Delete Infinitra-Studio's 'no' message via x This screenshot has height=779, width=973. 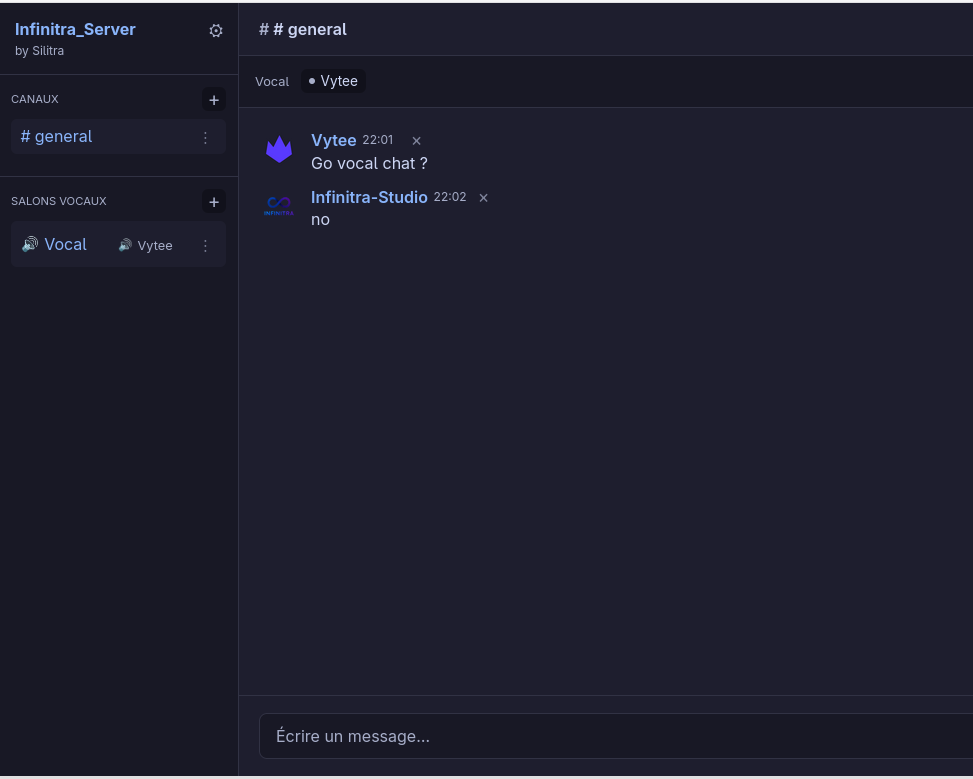pos(483,198)
